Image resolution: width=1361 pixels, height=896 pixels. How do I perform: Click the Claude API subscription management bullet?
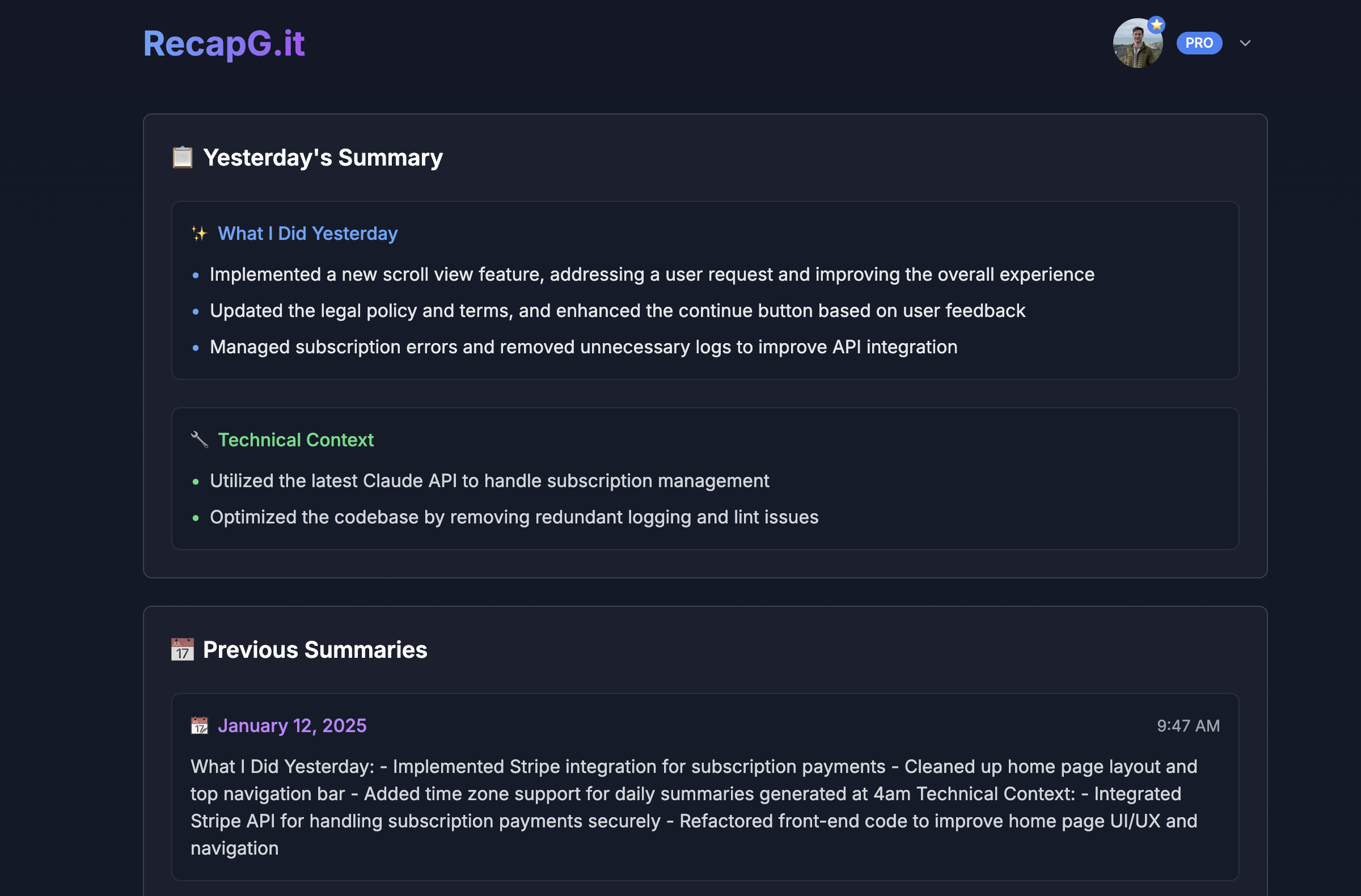489,481
